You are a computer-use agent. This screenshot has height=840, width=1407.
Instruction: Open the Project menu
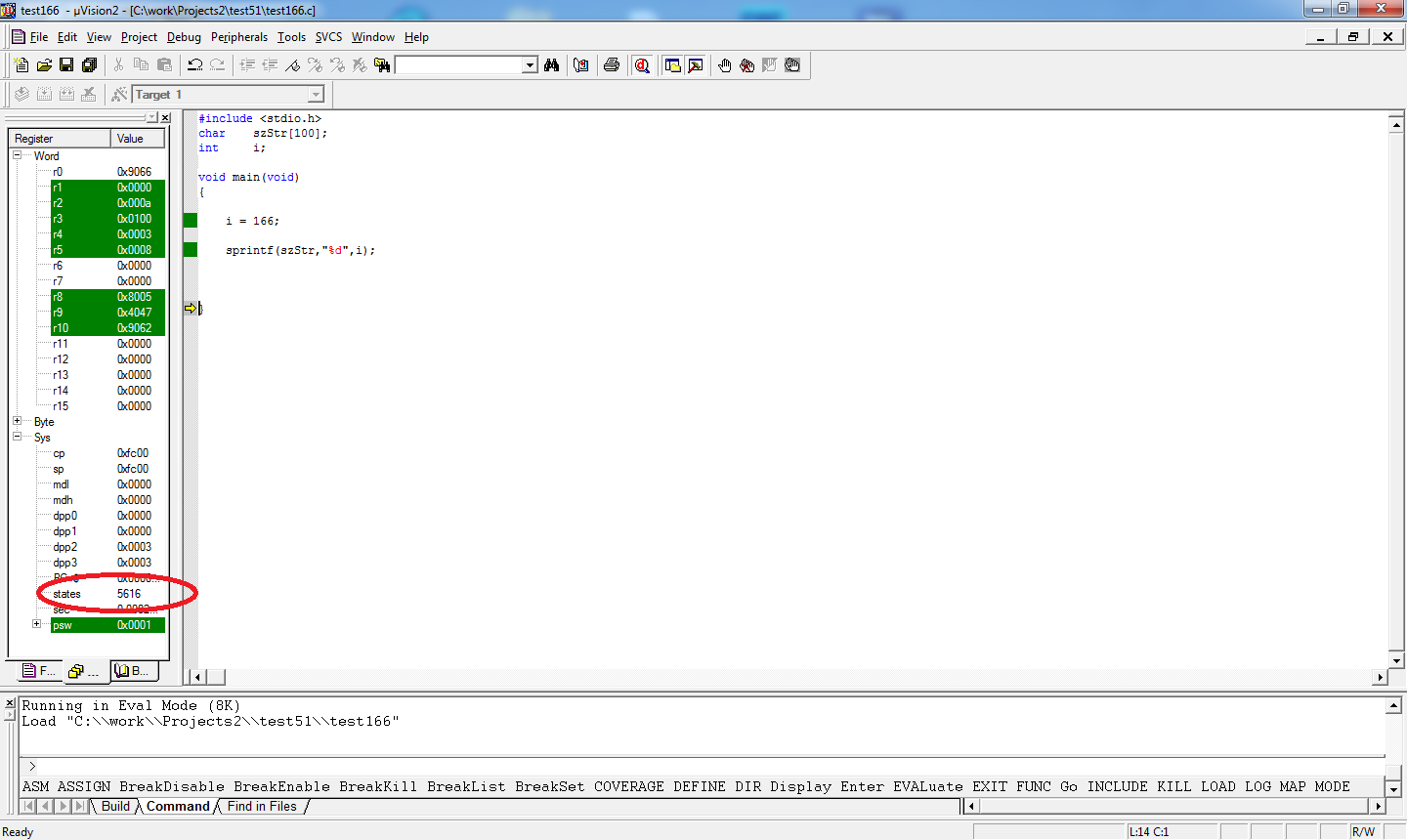[139, 37]
